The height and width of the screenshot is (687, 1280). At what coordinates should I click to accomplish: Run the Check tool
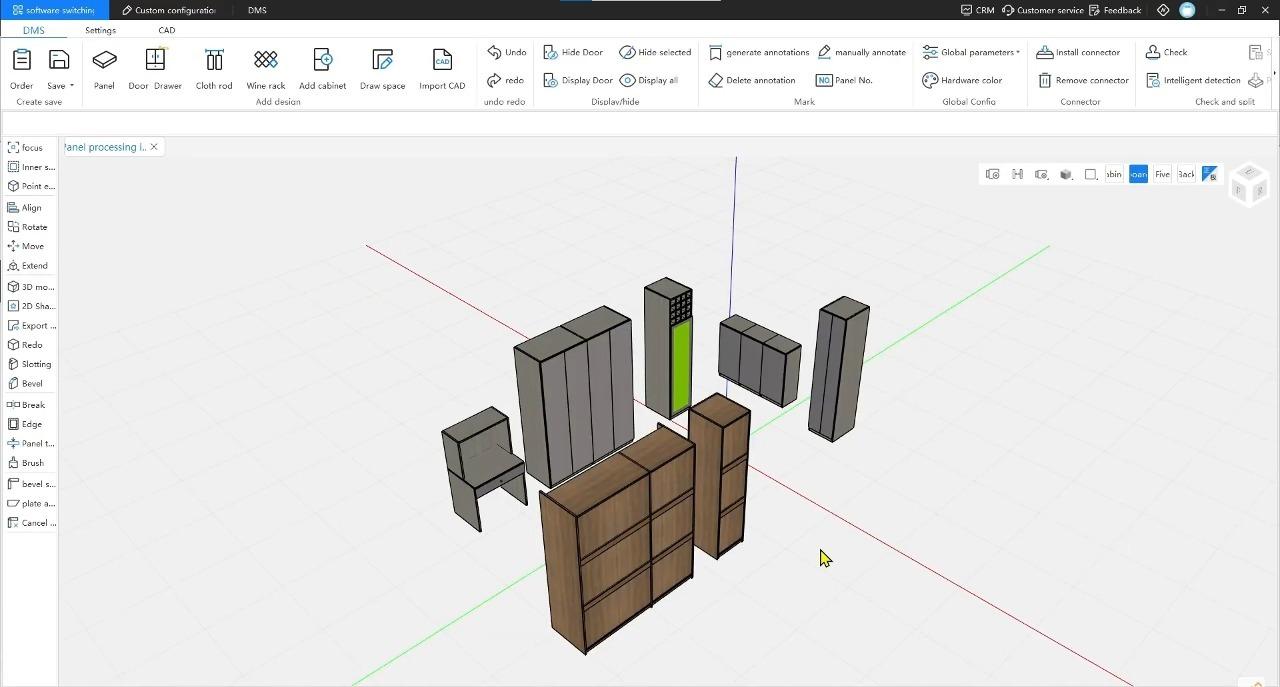[1166, 52]
